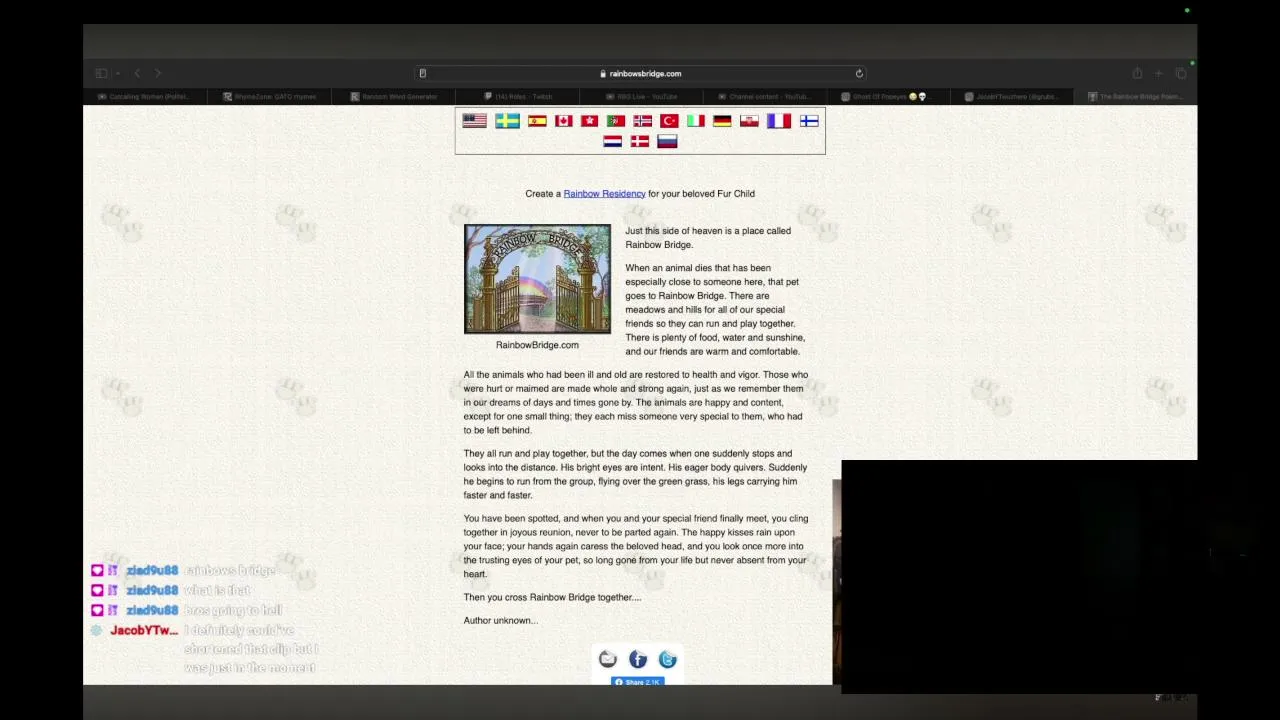The height and width of the screenshot is (720, 1280).
Task: Select the Swedish flag language
Action: [x=507, y=121]
